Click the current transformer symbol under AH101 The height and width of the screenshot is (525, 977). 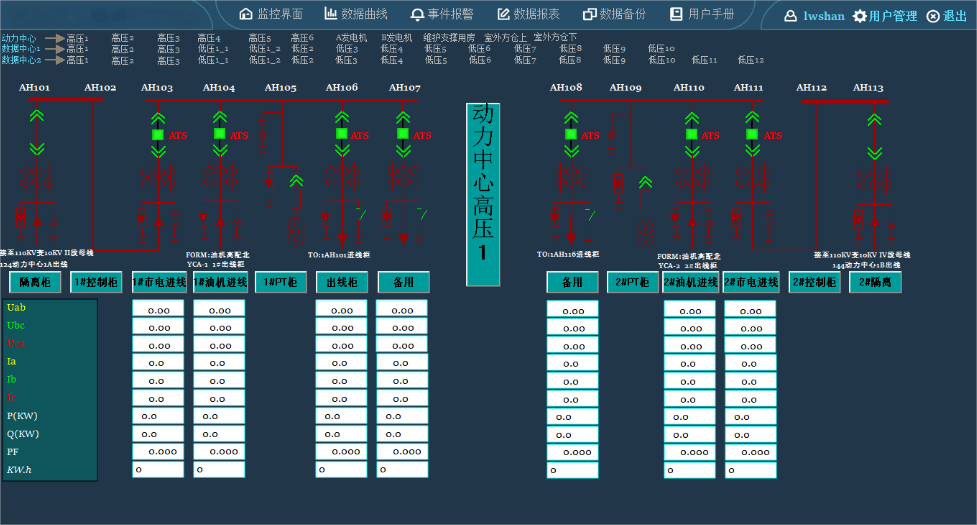tap(37, 177)
